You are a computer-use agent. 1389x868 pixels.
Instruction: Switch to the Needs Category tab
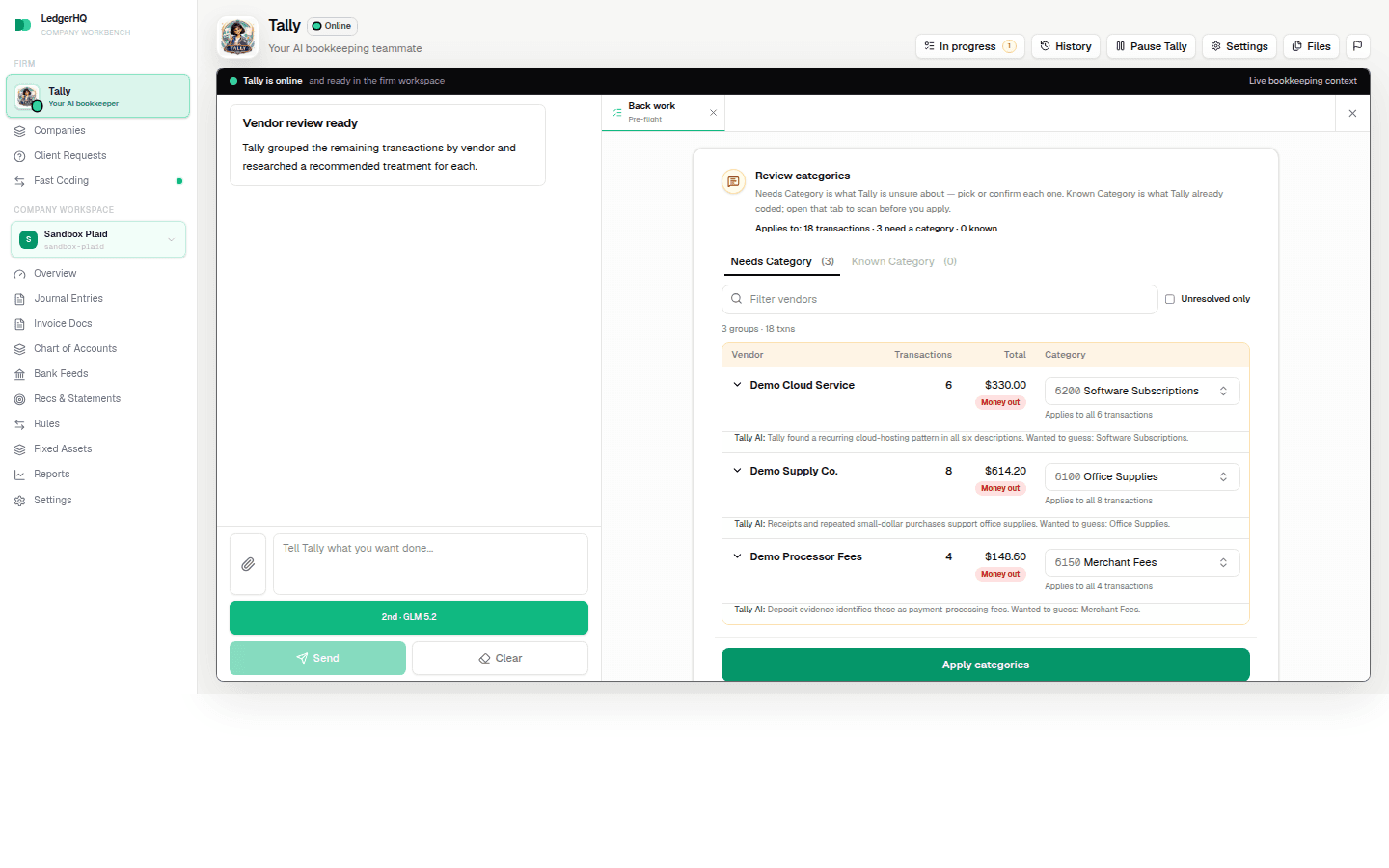(781, 262)
